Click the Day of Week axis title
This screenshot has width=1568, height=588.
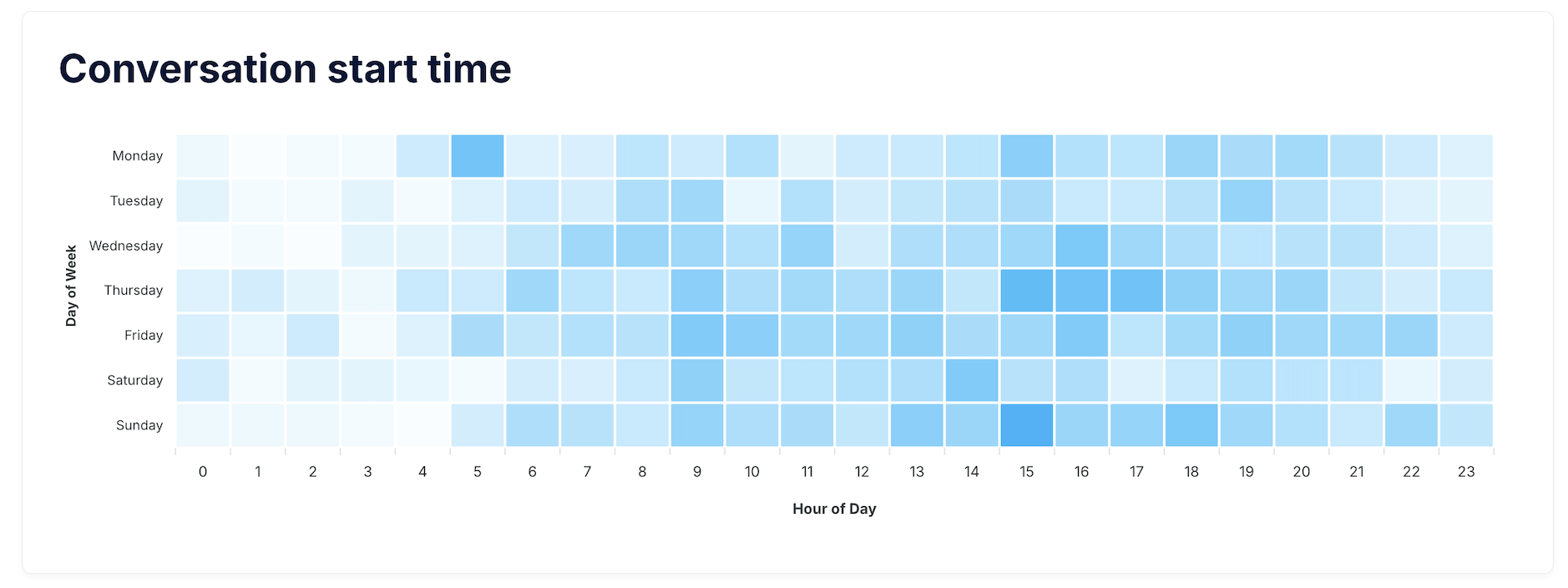pyautogui.click(x=71, y=286)
